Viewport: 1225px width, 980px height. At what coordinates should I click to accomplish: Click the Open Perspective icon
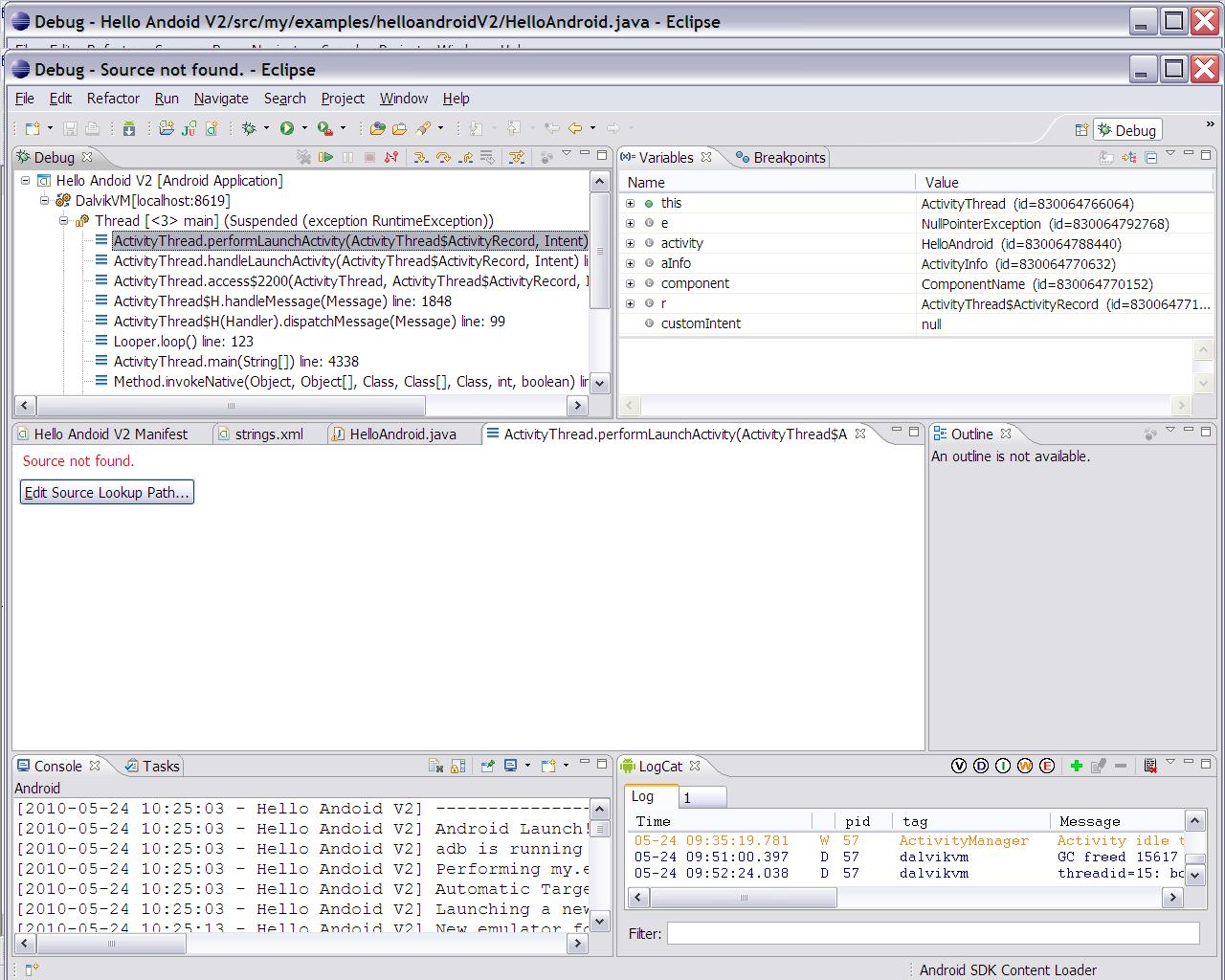tap(1080, 130)
